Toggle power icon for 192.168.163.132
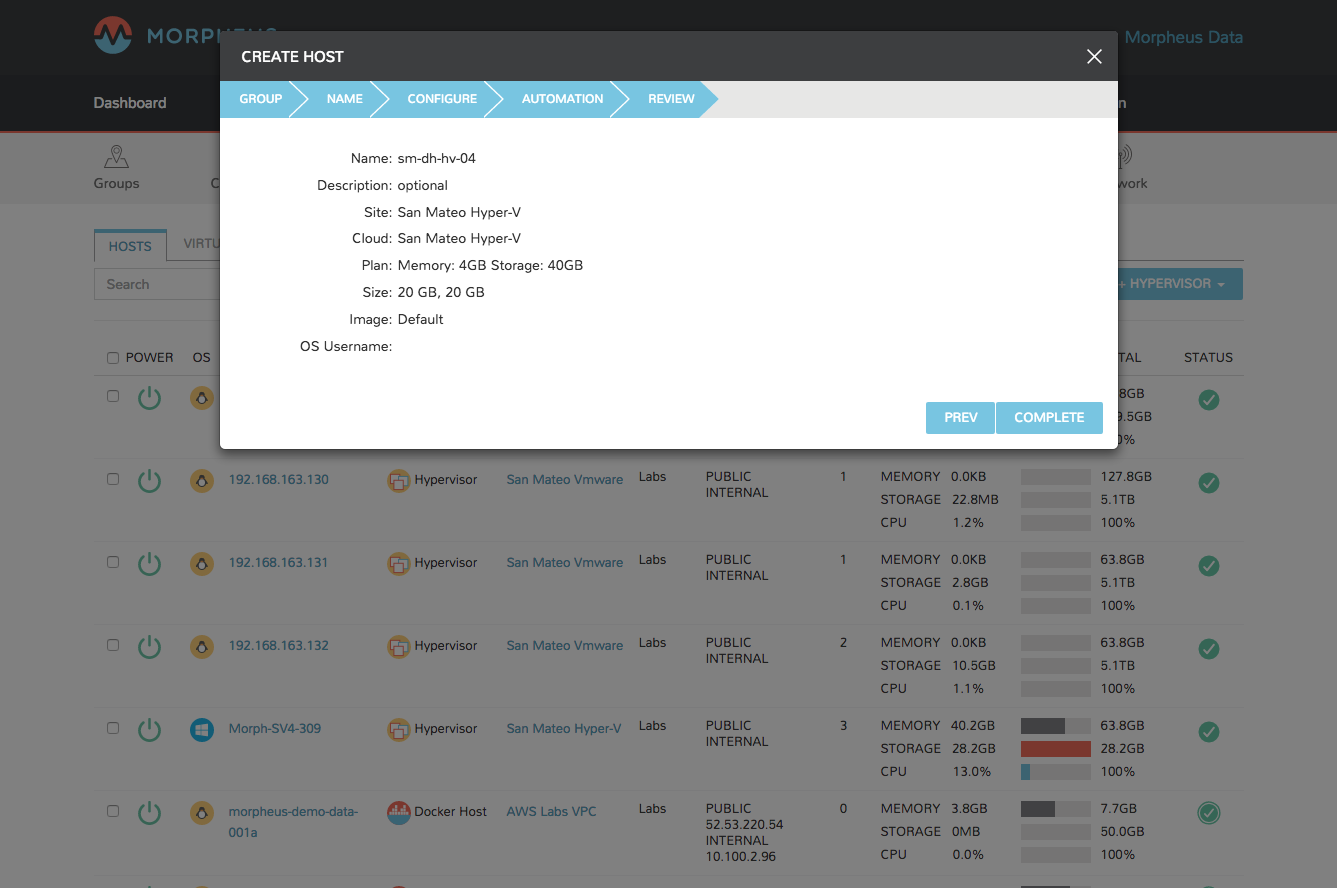The height and width of the screenshot is (888, 1337). (149, 648)
